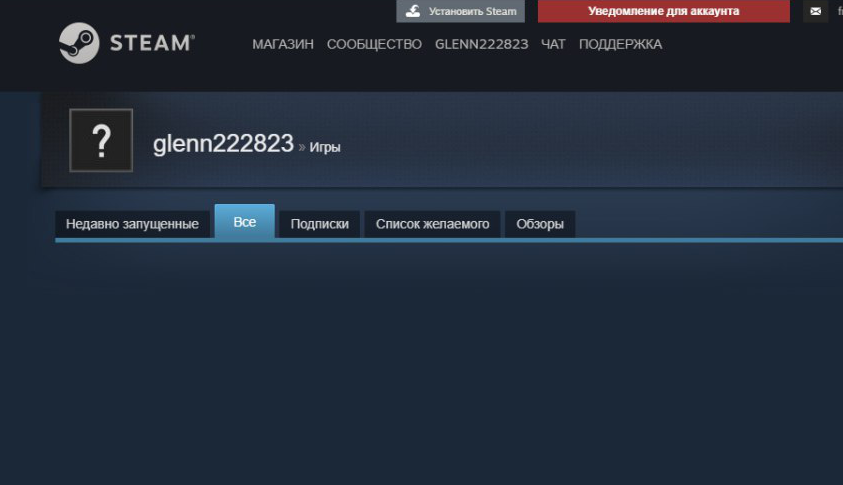Open the envelope messages icon

tap(815, 11)
